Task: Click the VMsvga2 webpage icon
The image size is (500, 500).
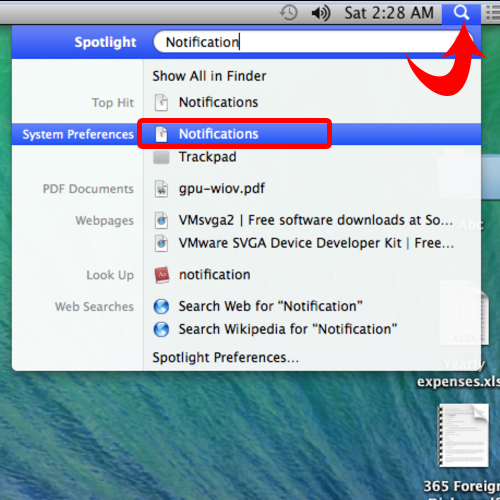Action: [161, 220]
